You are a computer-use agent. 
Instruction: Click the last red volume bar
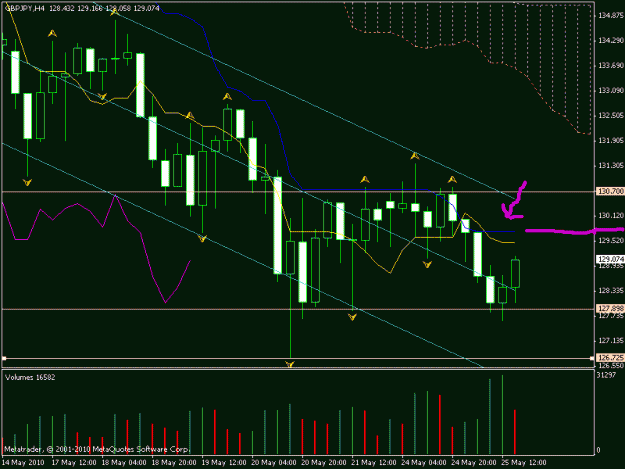click(x=515, y=432)
